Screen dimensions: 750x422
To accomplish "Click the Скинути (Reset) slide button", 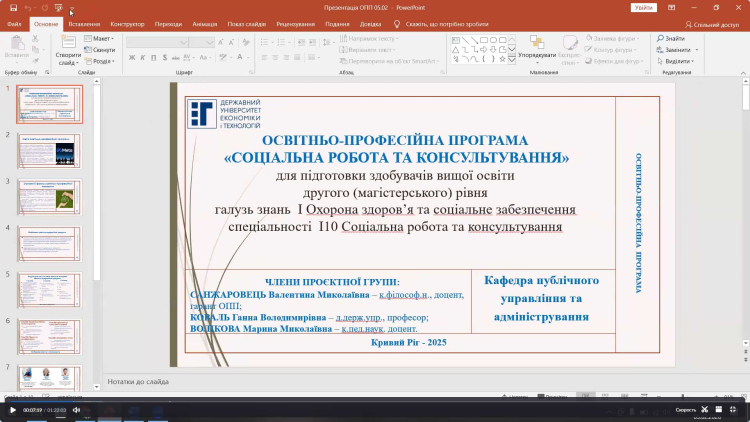I will click(101, 49).
